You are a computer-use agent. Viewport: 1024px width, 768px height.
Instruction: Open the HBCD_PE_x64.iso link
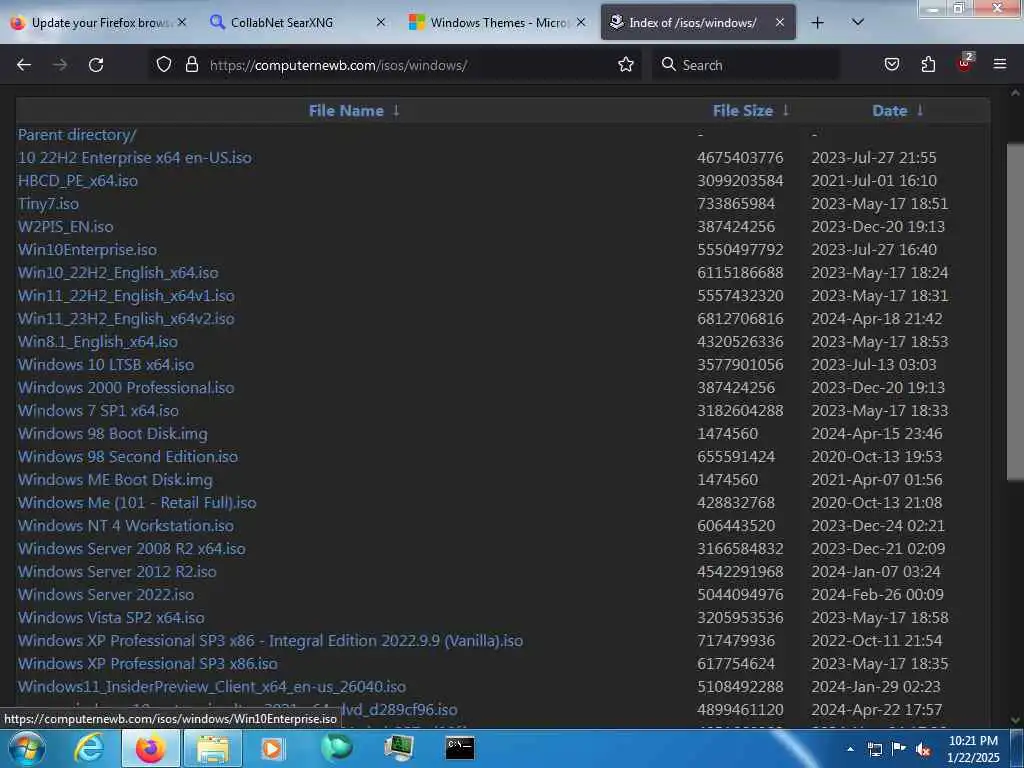point(78,180)
